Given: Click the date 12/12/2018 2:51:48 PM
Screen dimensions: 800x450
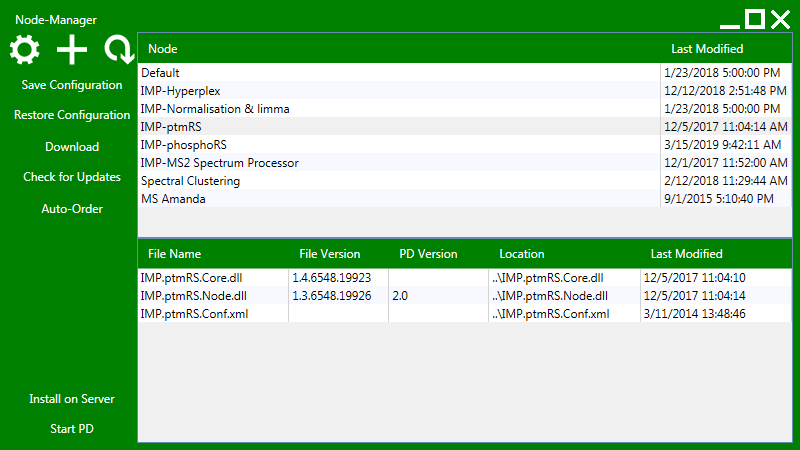Looking at the screenshot, I should coord(725,91).
